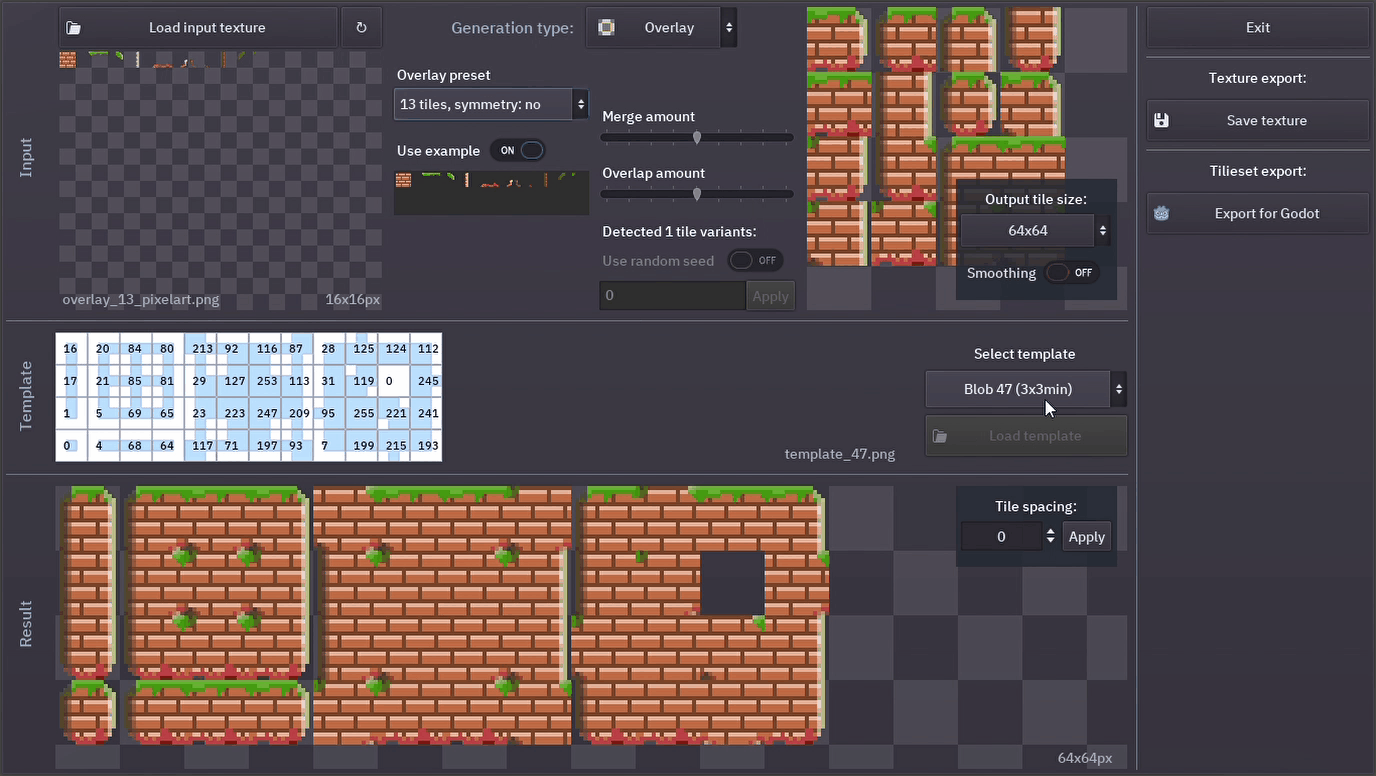1376x776 pixels.
Task: Click template cell 245
Action: (x=428, y=381)
